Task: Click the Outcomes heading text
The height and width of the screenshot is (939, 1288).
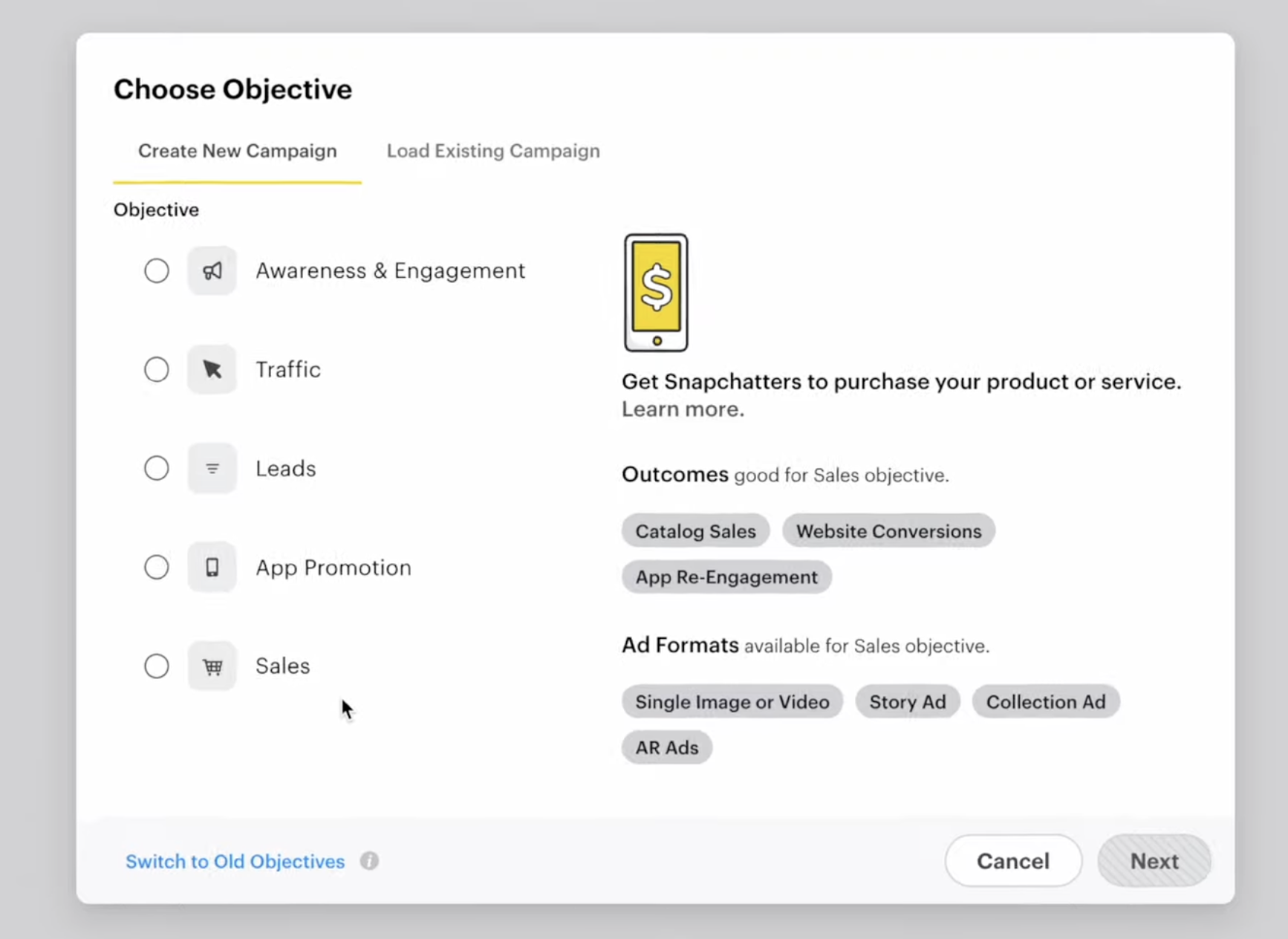Action: (x=675, y=475)
